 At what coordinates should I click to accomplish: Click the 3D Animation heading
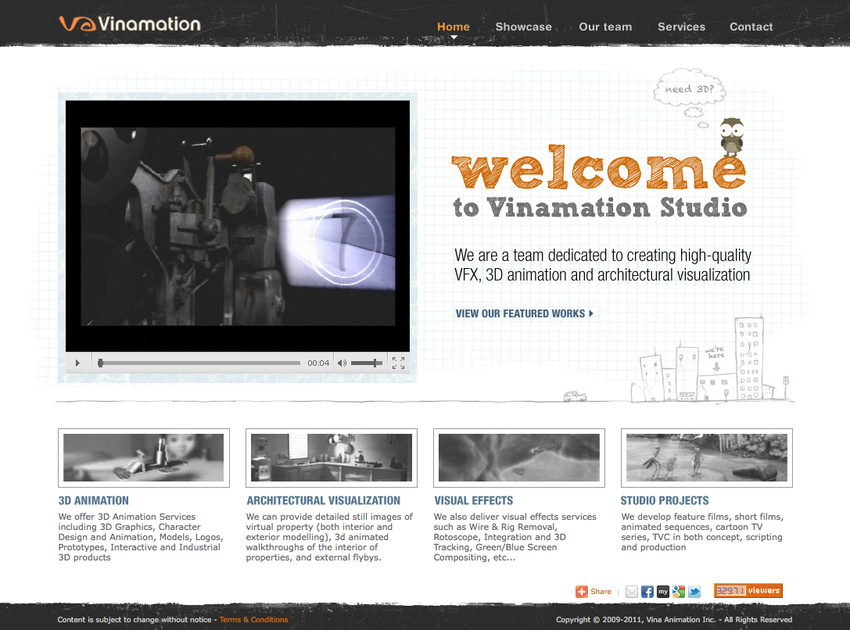[94, 500]
